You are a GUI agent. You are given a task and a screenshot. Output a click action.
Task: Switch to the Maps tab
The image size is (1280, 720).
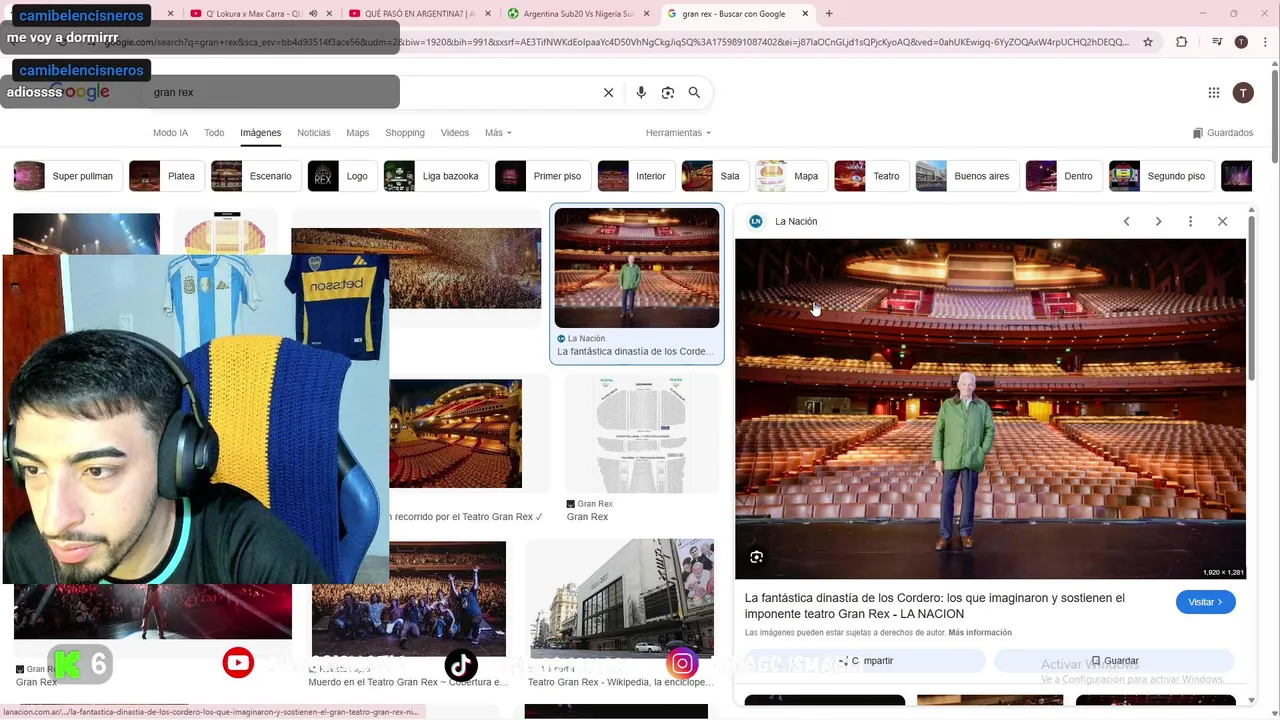click(357, 133)
